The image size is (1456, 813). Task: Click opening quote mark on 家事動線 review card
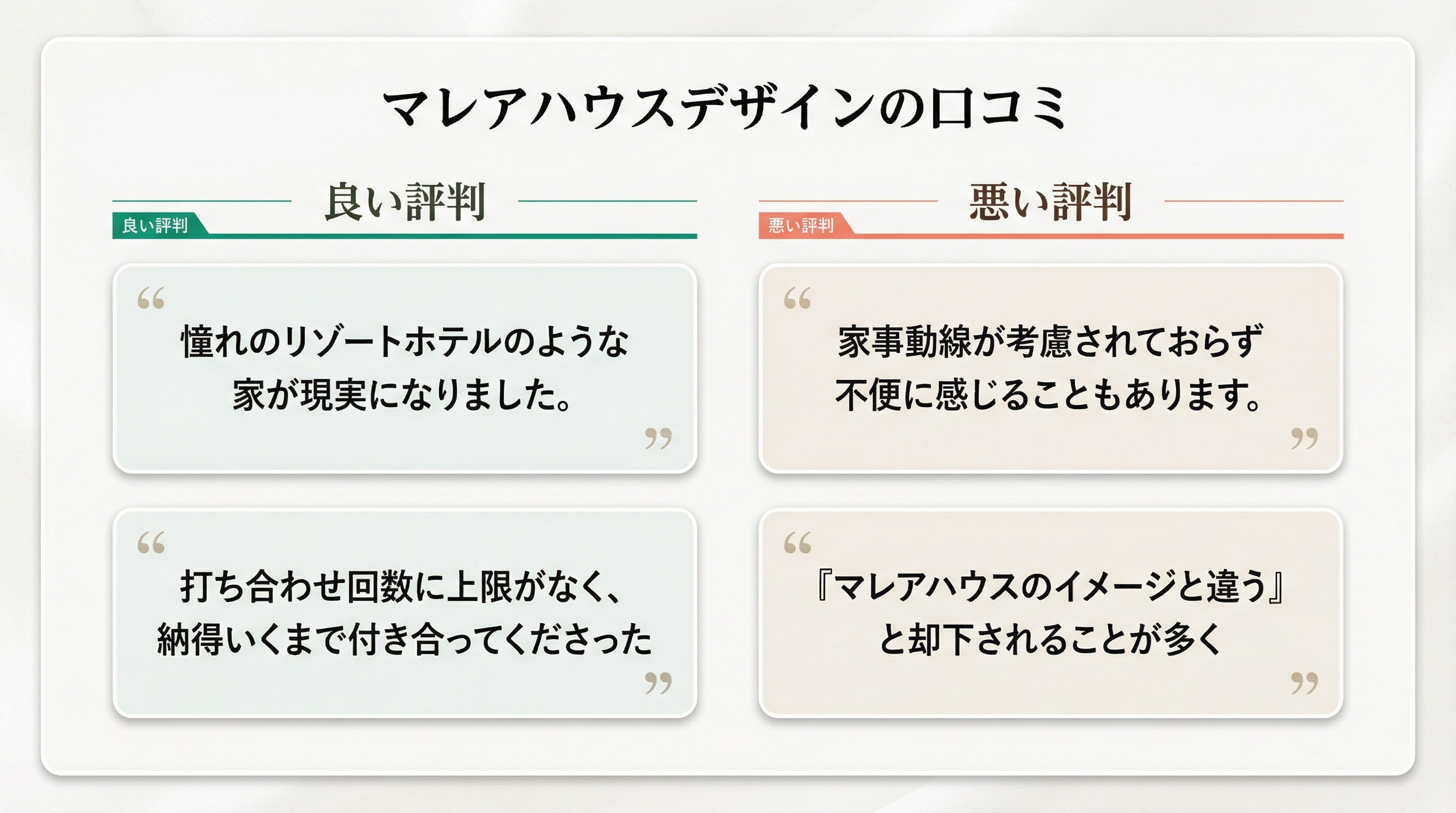pos(797,298)
